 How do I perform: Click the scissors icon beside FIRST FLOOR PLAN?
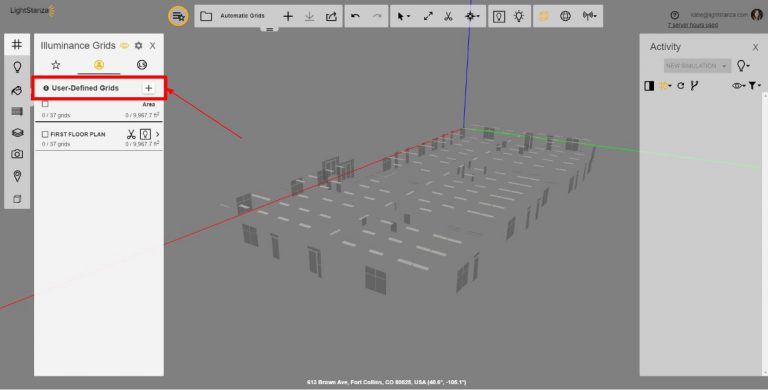pyautogui.click(x=131, y=134)
